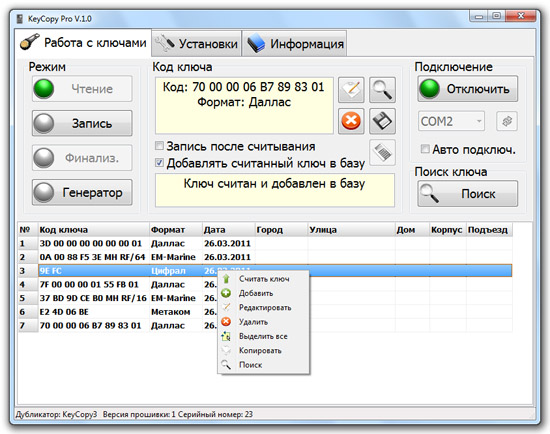Open the Информация tab
This screenshot has height=434, width=550.
pos(295,44)
